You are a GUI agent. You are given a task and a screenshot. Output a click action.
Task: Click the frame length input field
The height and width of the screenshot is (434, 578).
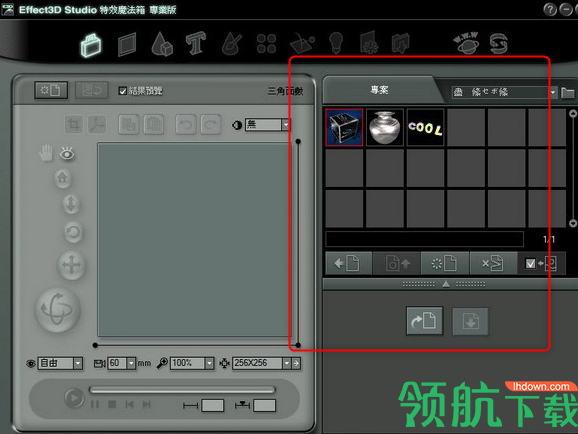(x=213, y=405)
